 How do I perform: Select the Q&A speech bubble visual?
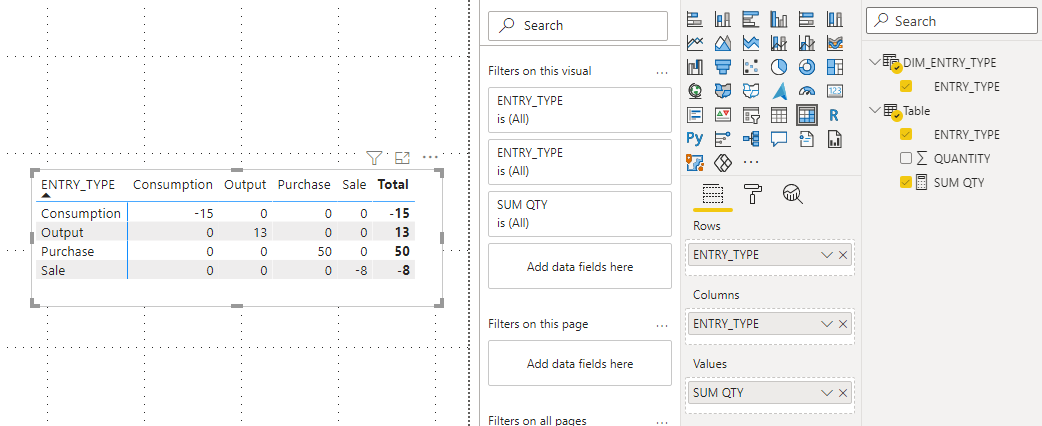pos(779,138)
